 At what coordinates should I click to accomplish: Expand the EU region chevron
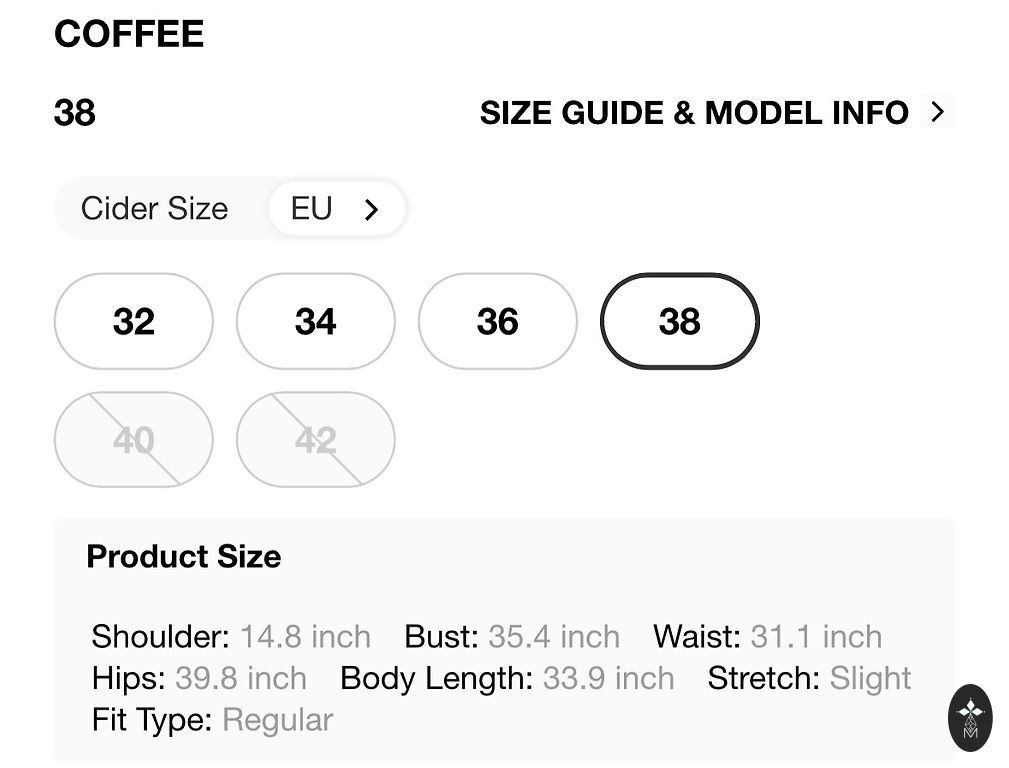[371, 209]
